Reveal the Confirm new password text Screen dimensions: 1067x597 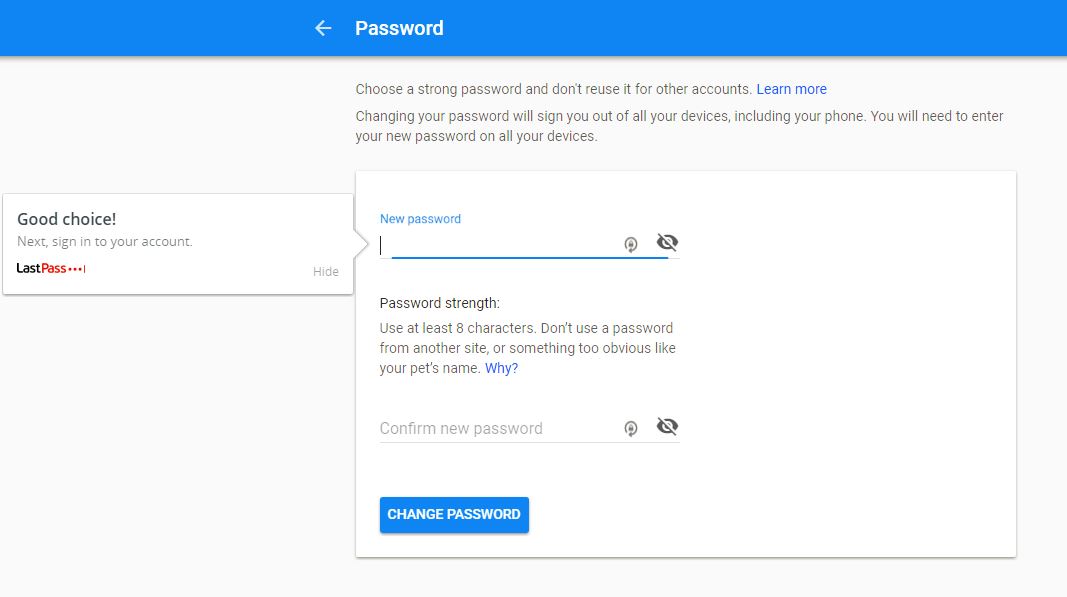(x=667, y=425)
